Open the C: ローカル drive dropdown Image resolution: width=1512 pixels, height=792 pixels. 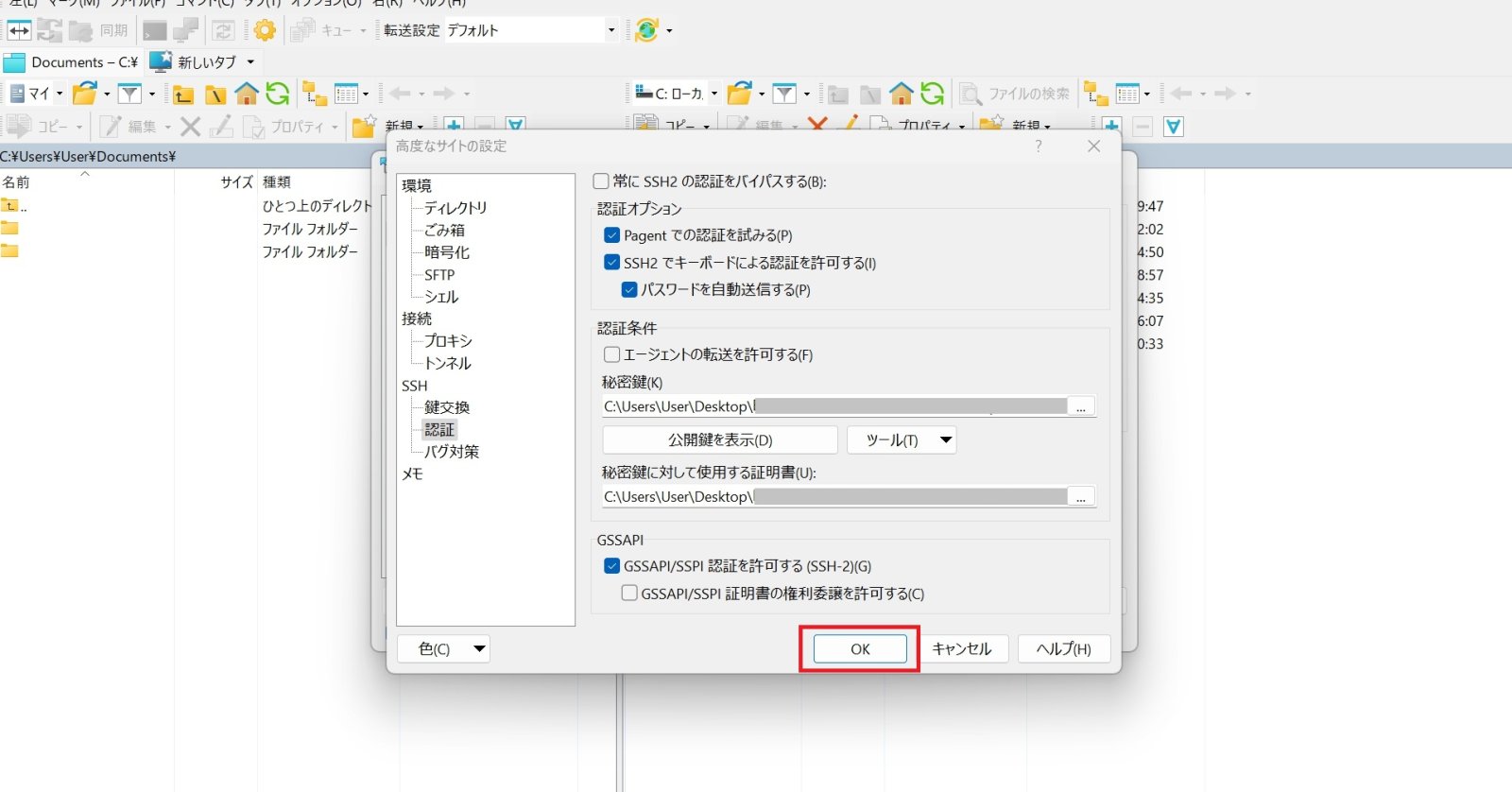pos(676,94)
